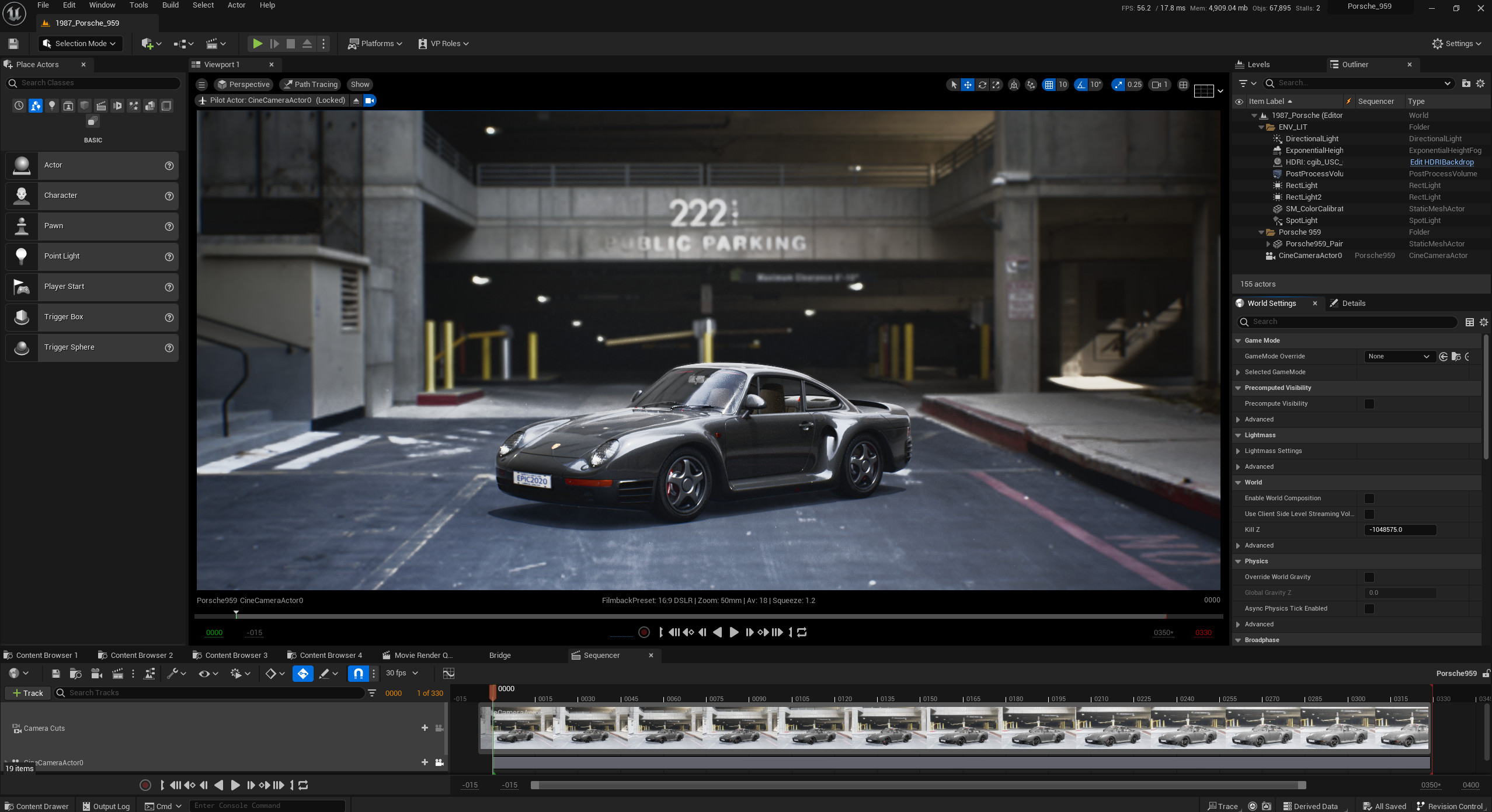Viewport: 1492px width, 812px height.
Task: Open the Selection Mode dropdown
Action: [80, 44]
